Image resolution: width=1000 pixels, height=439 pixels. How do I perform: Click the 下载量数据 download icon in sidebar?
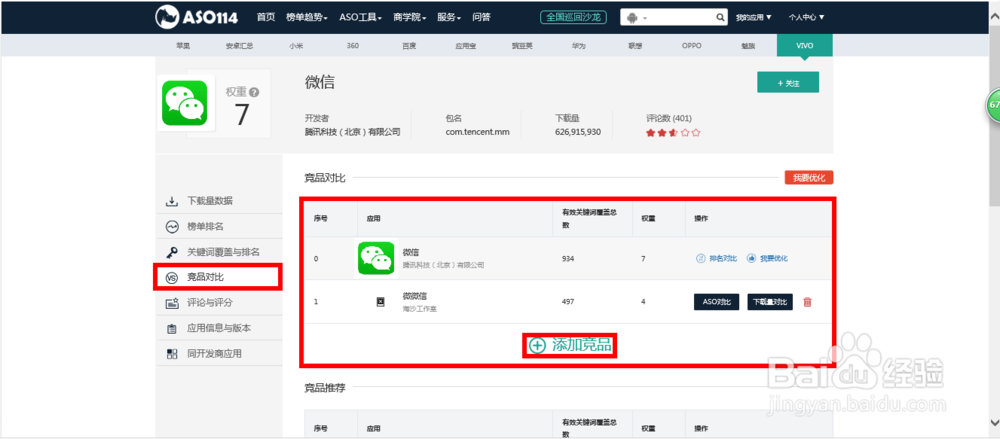[172, 201]
